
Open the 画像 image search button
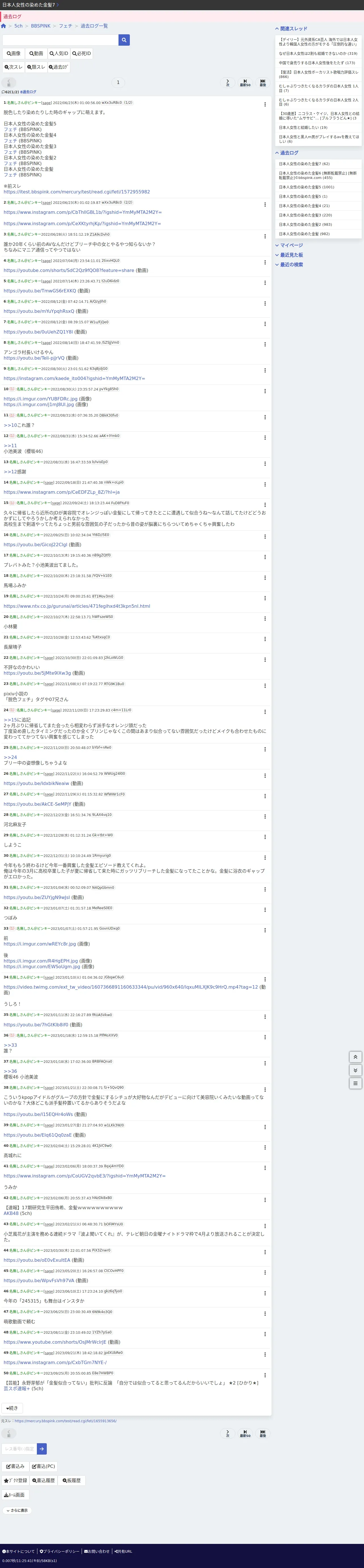pos(13,54)
